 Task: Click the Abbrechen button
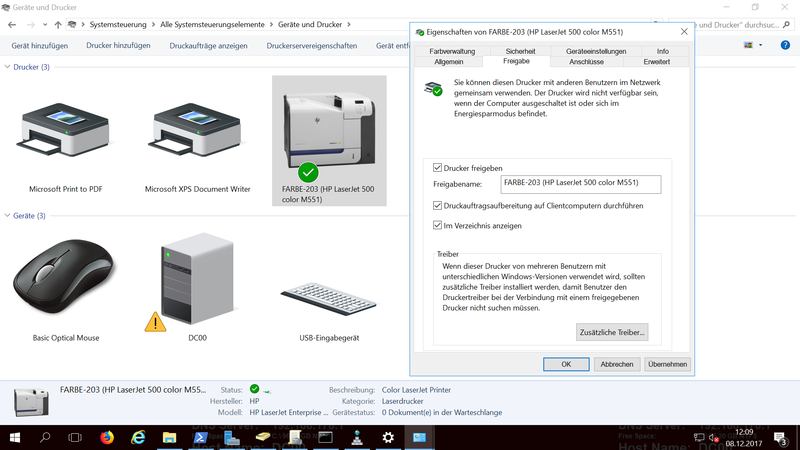tap(617, 364)
